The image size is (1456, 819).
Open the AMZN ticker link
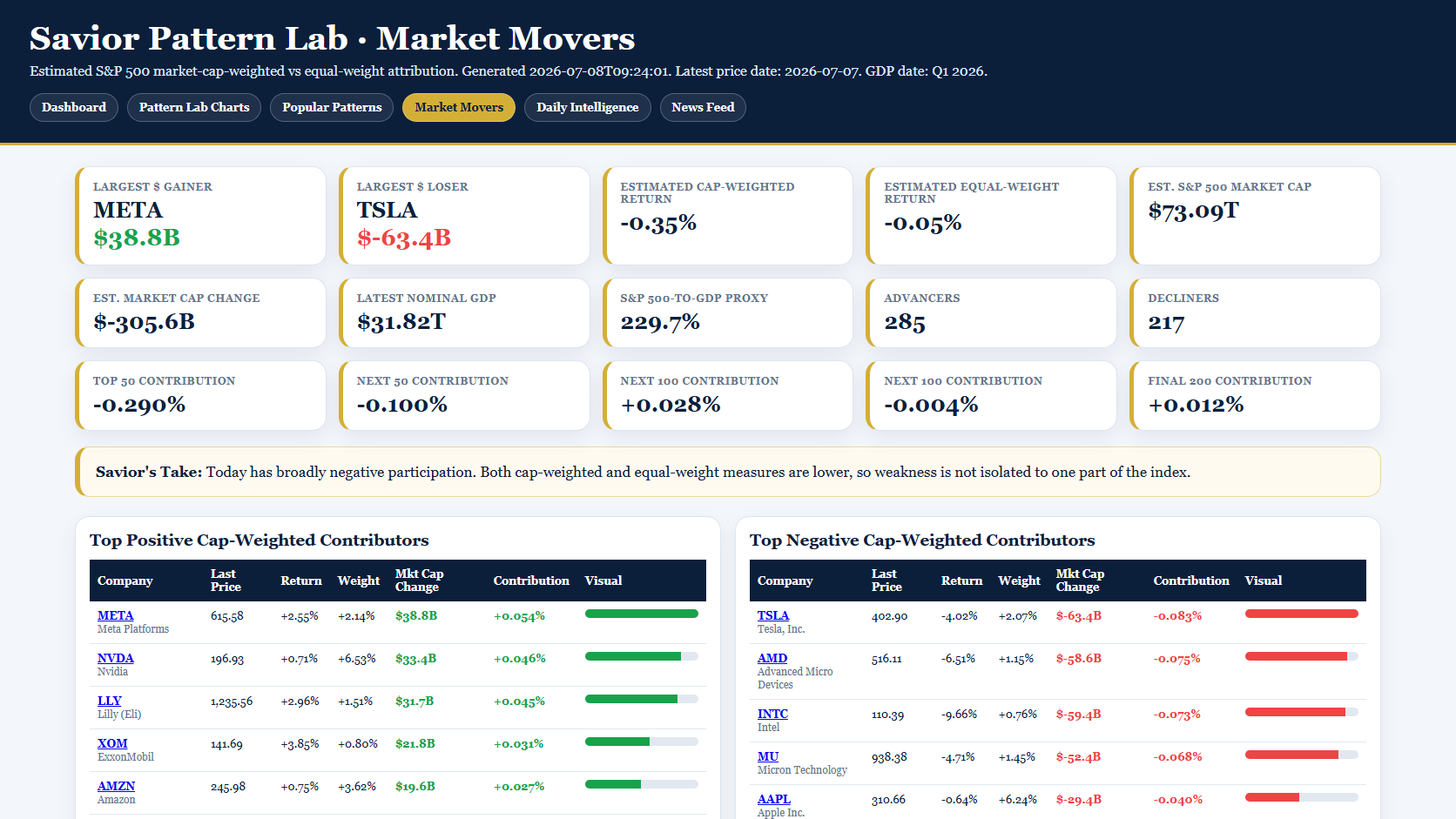[x=117, y=786]
